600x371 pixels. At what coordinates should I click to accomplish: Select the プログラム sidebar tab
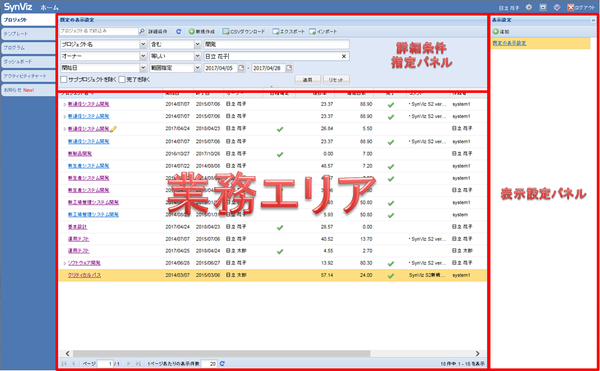click(28, 48)
